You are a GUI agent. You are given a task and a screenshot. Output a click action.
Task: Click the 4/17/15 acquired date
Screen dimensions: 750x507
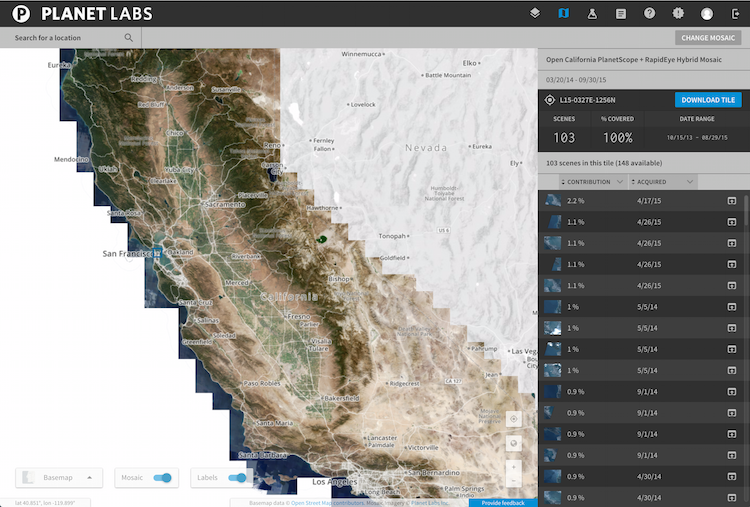click(x=649, y=201)
